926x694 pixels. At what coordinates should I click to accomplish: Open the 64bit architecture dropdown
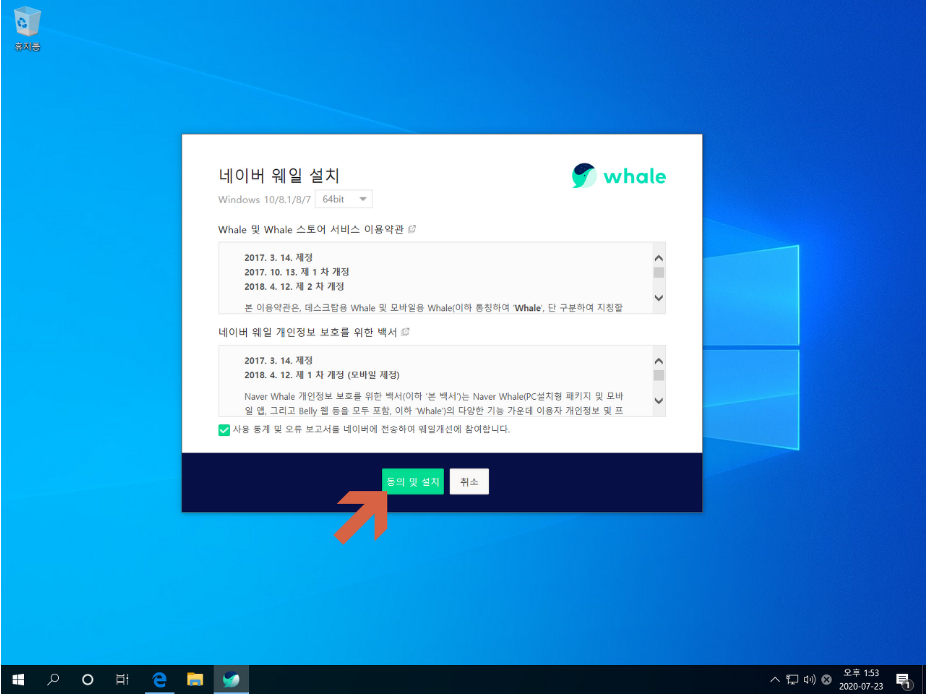[x=344, y=199]
